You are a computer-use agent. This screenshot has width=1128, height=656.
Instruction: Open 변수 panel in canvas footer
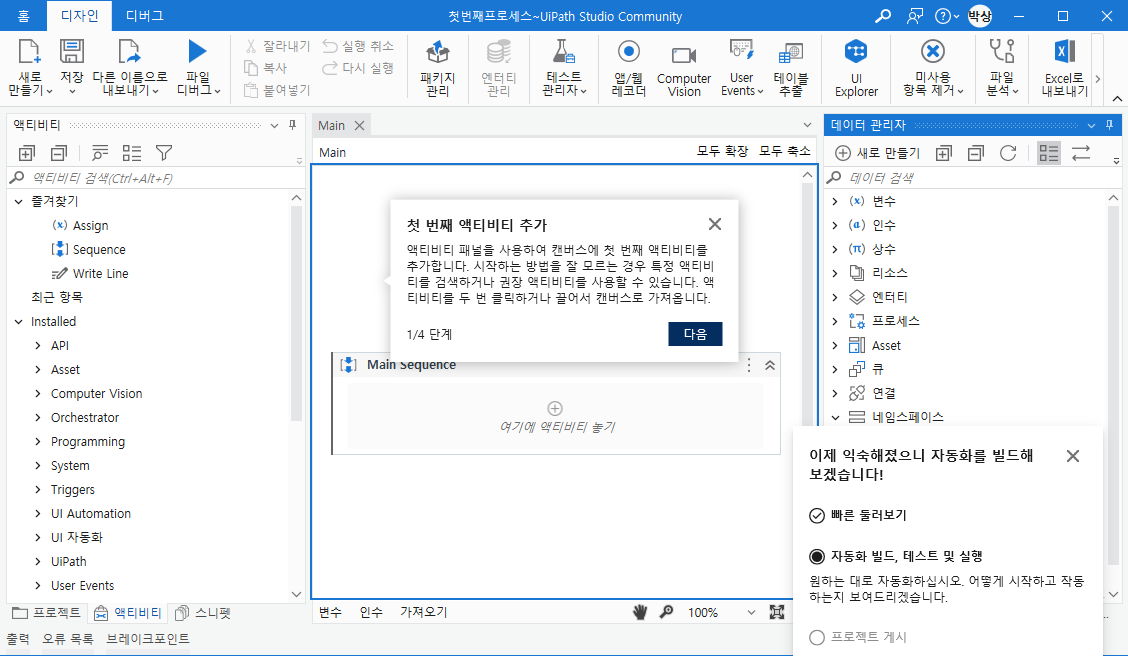[330, 612]
